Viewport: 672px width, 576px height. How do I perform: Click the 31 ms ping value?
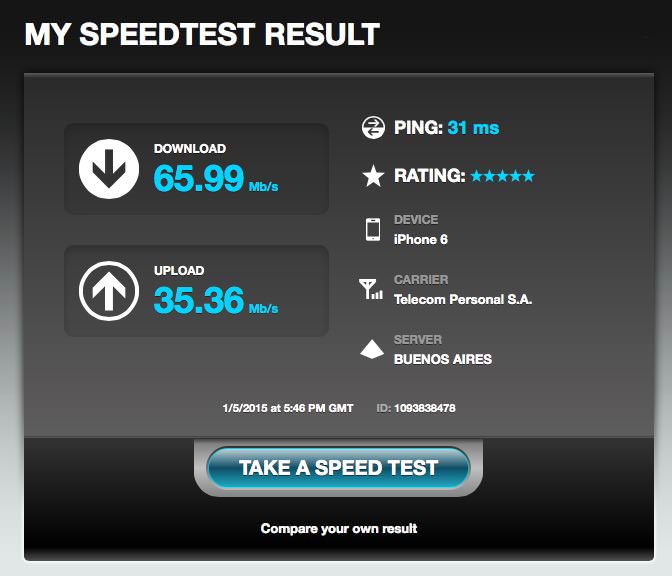coord(473,128)
